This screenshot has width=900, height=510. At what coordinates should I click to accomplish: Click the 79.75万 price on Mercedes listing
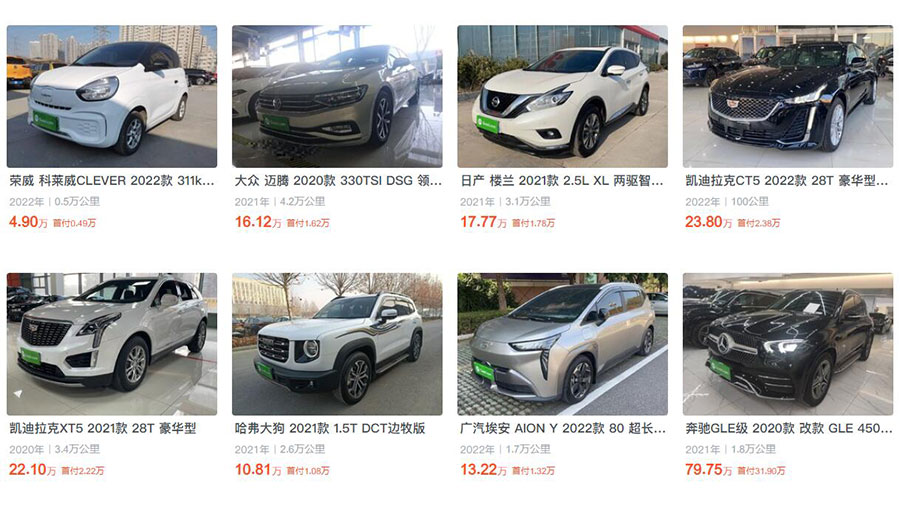pos(708,470)
